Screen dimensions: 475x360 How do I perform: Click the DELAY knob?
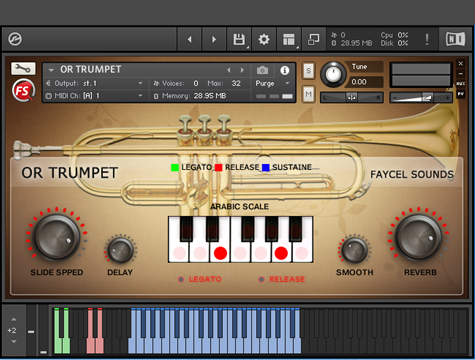pyautogui.click(x=120, y=250)
